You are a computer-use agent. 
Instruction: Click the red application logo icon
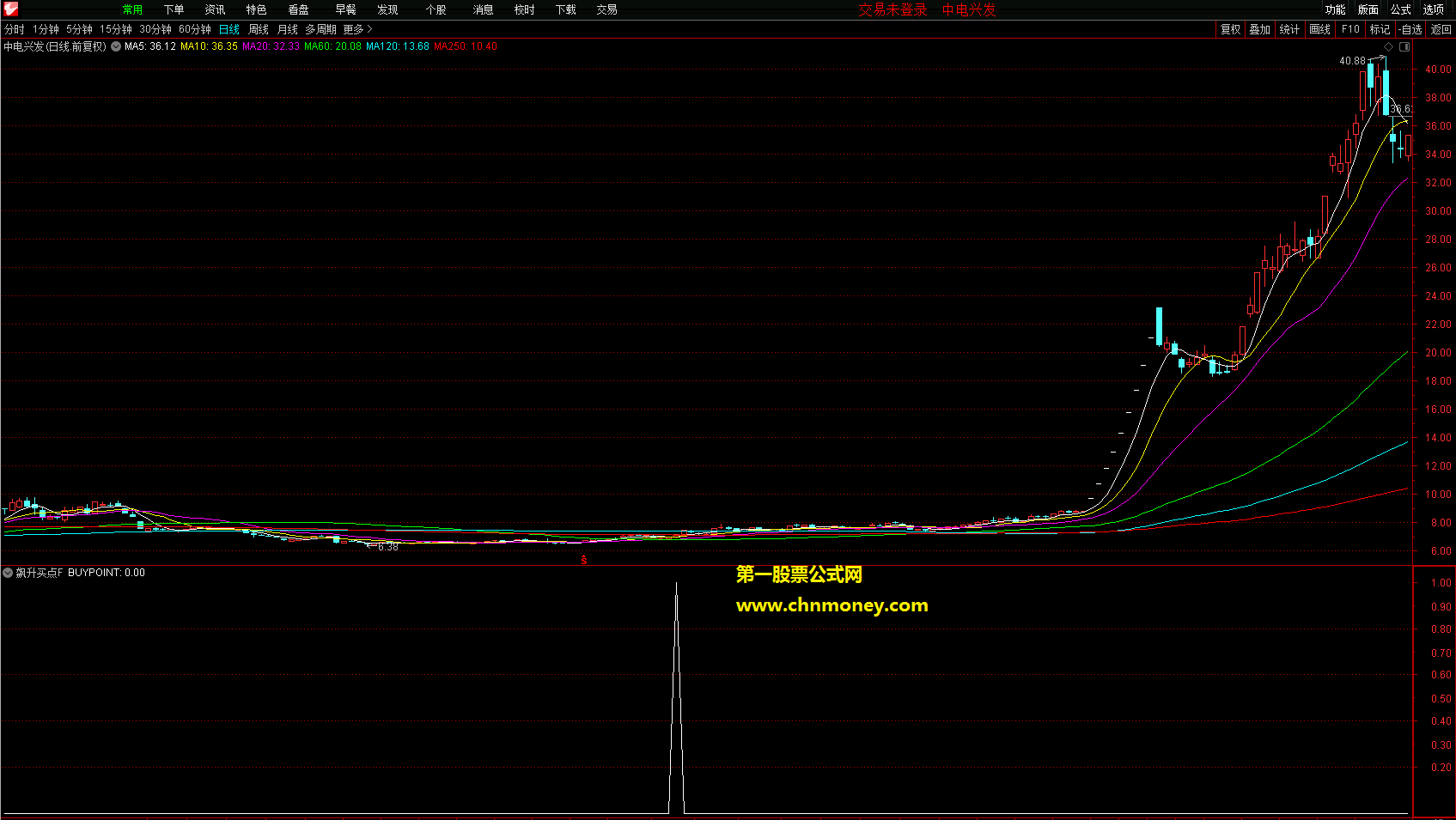[x=10, y=9]
